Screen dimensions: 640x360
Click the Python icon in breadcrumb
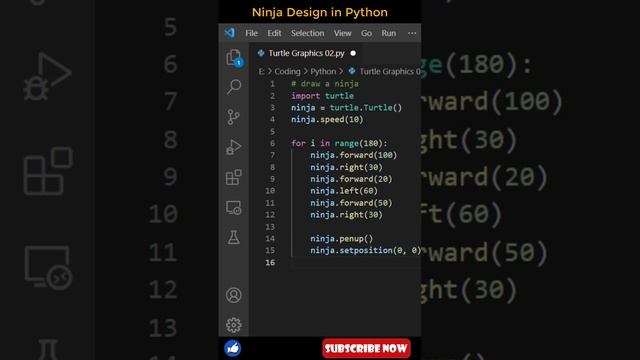[352, 71]
